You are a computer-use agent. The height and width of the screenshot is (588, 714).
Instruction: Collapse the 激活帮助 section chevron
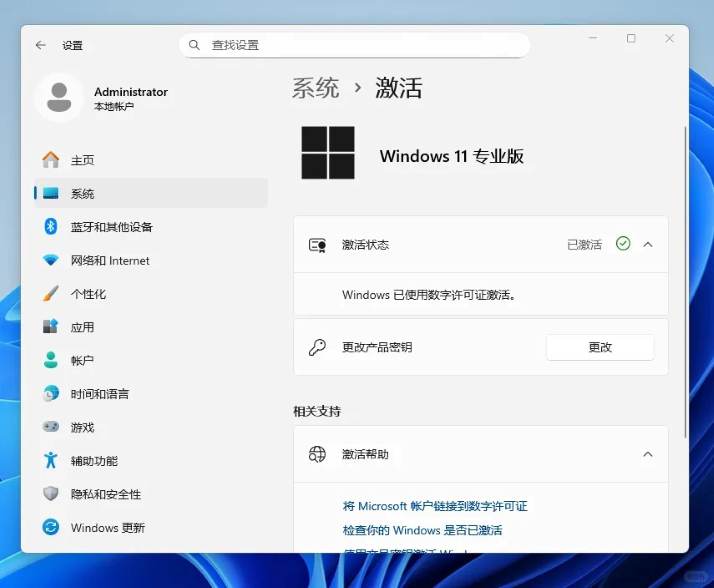click(648, 454)
